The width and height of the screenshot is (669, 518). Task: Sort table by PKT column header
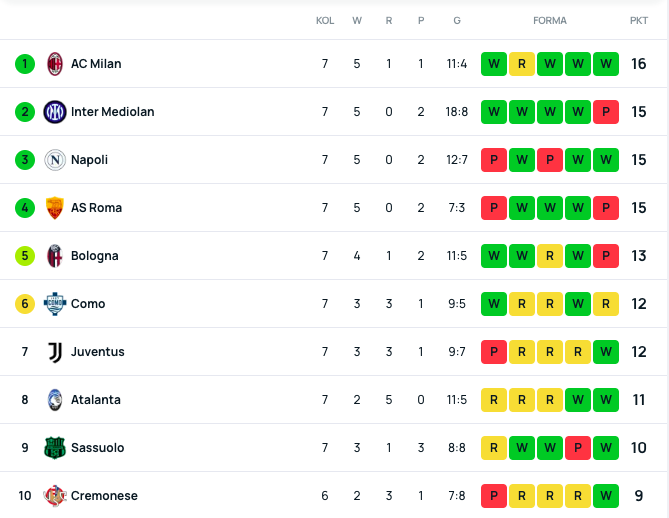[x=639, y=20]
